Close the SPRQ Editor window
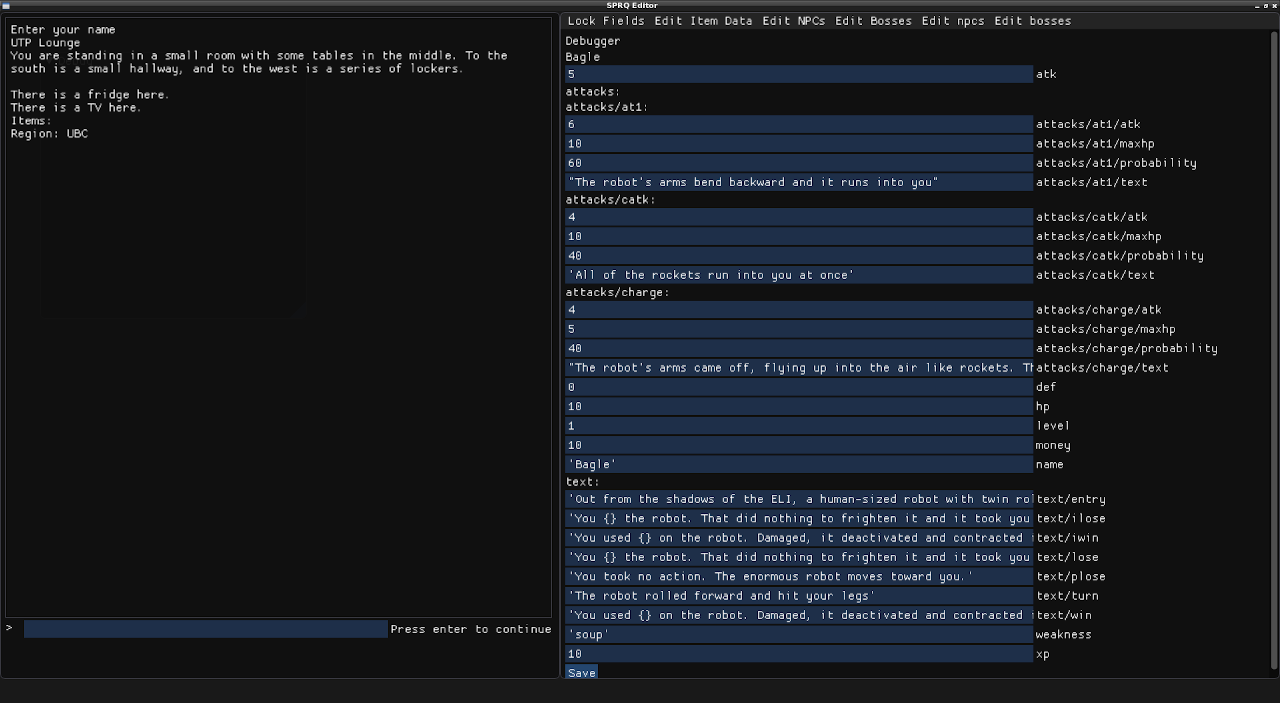The width and height of the screenshot is (1280, 703). [1274, 5]
